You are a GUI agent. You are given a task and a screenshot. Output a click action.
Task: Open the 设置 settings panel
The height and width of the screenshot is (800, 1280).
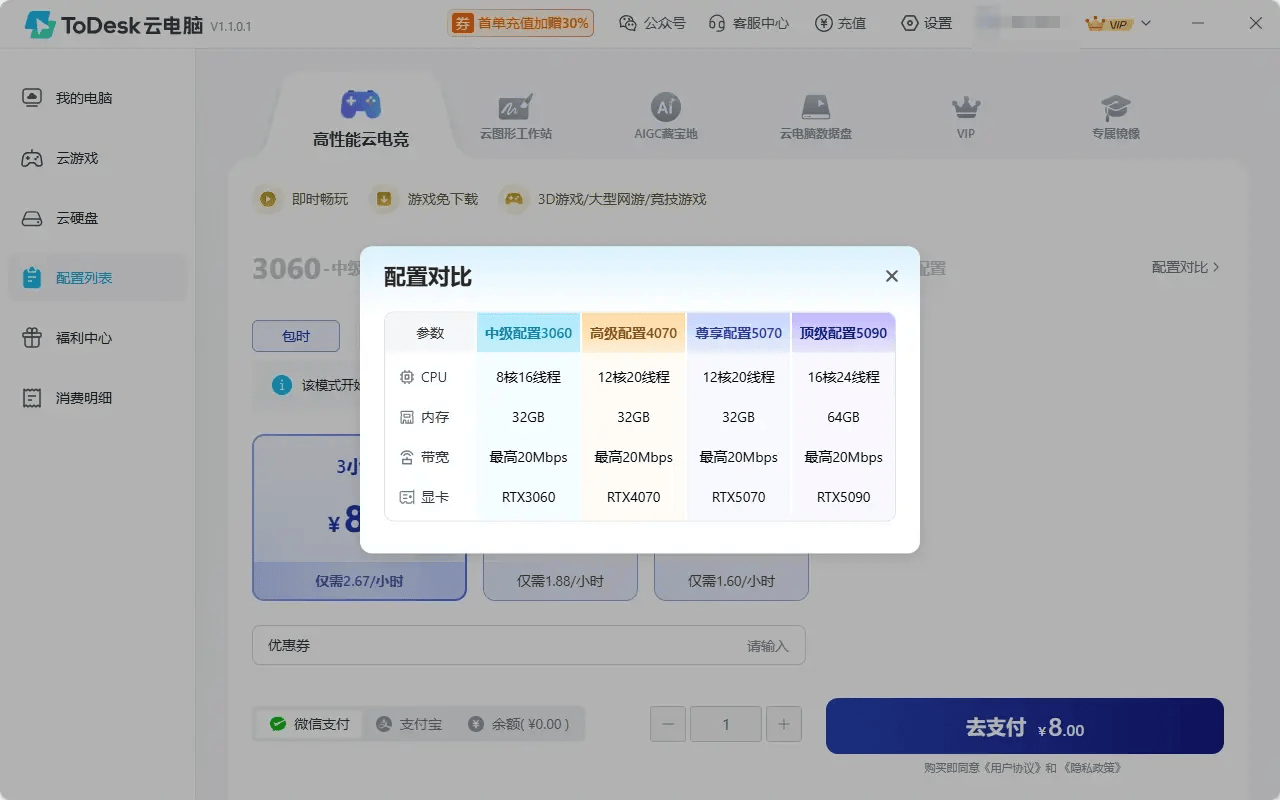coord(926,22)
